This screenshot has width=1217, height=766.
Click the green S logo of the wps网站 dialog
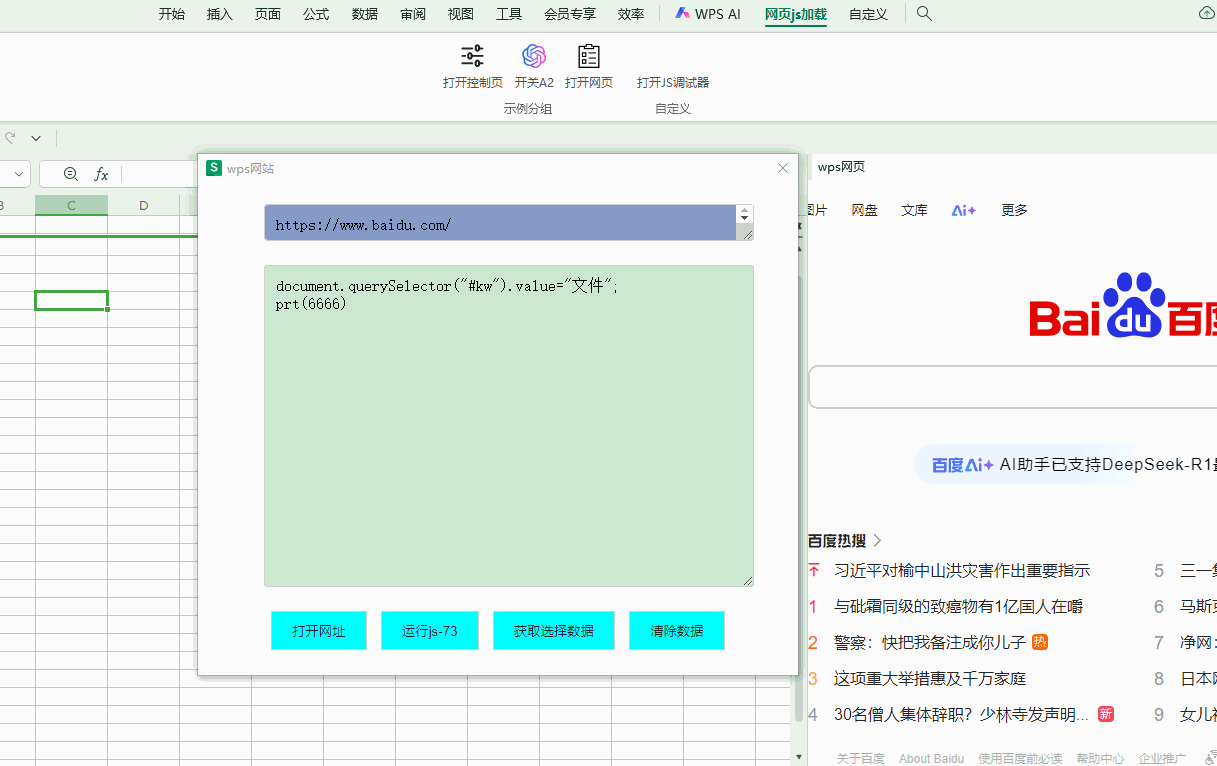pyautogui.click(x=214, y=168)
